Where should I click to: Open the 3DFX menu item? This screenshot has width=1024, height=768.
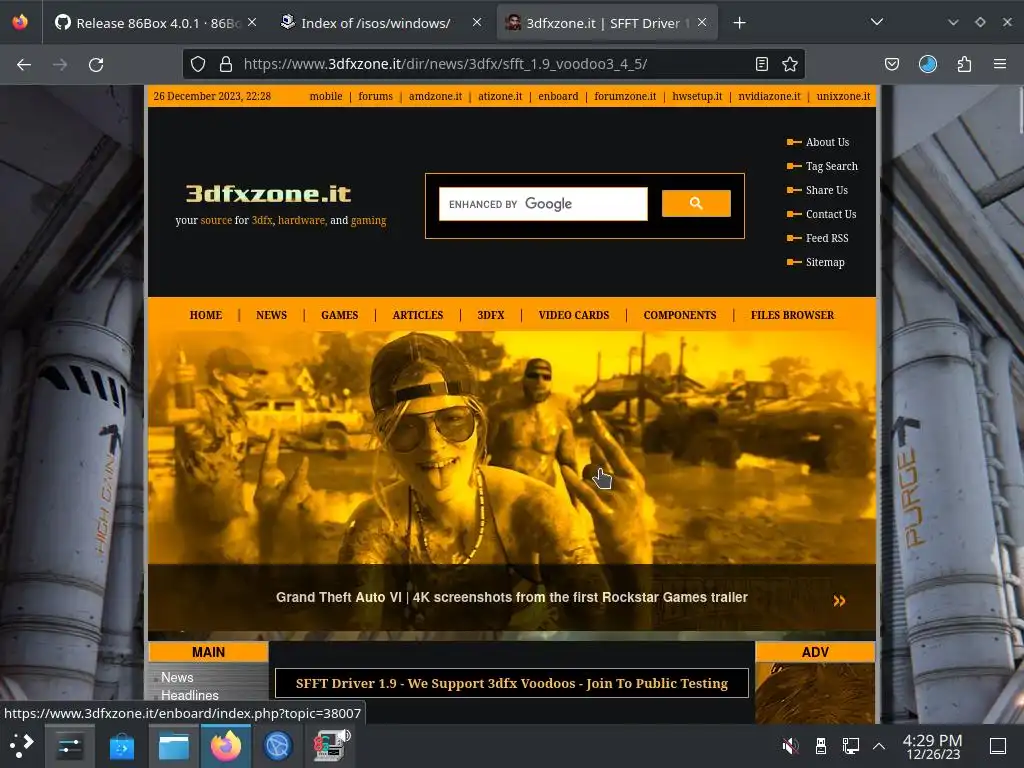click(490, 315)
